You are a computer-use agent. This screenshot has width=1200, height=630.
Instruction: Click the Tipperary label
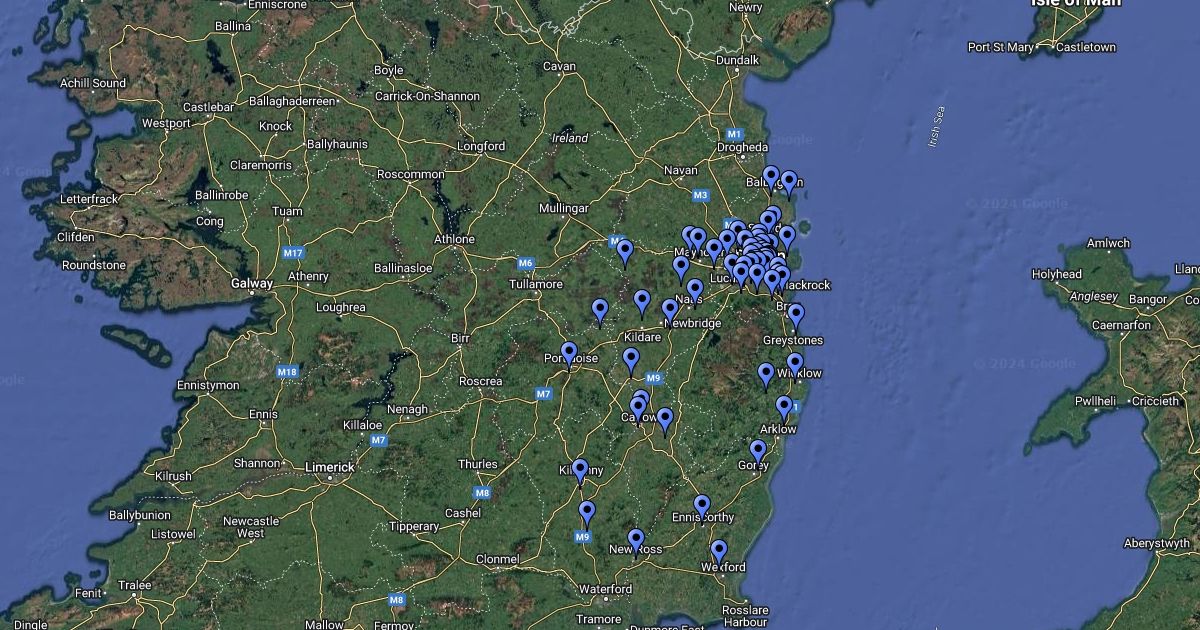click(414, 526)
